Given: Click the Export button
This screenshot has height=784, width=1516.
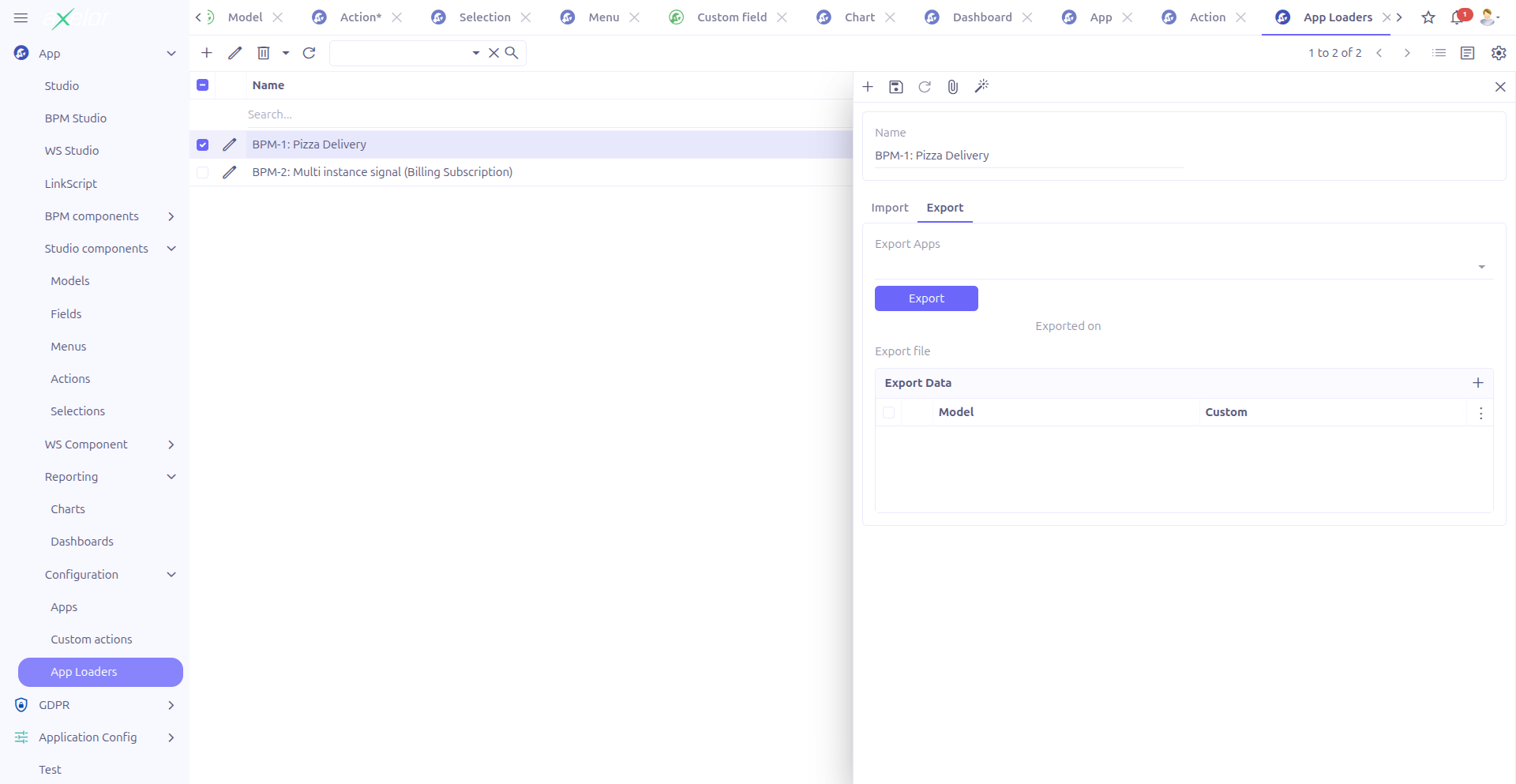Looking at the screenshot, I should (926, 298).
